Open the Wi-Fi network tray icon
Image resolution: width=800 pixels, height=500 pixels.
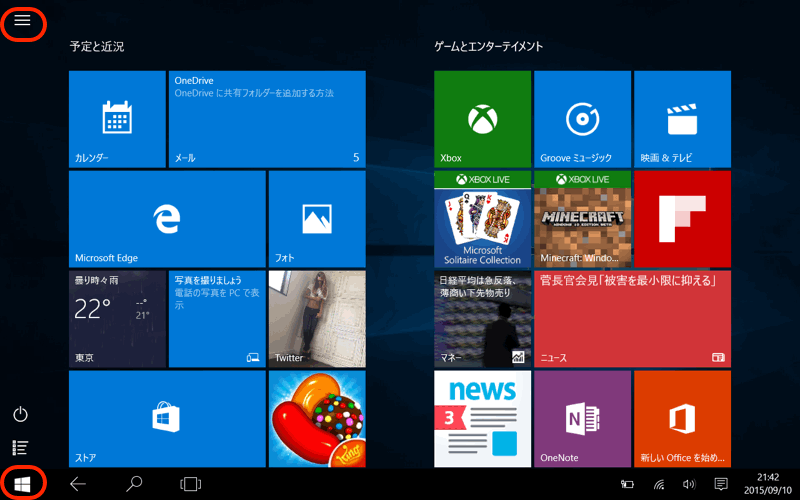pyautogui.click(x=659, y=484)
